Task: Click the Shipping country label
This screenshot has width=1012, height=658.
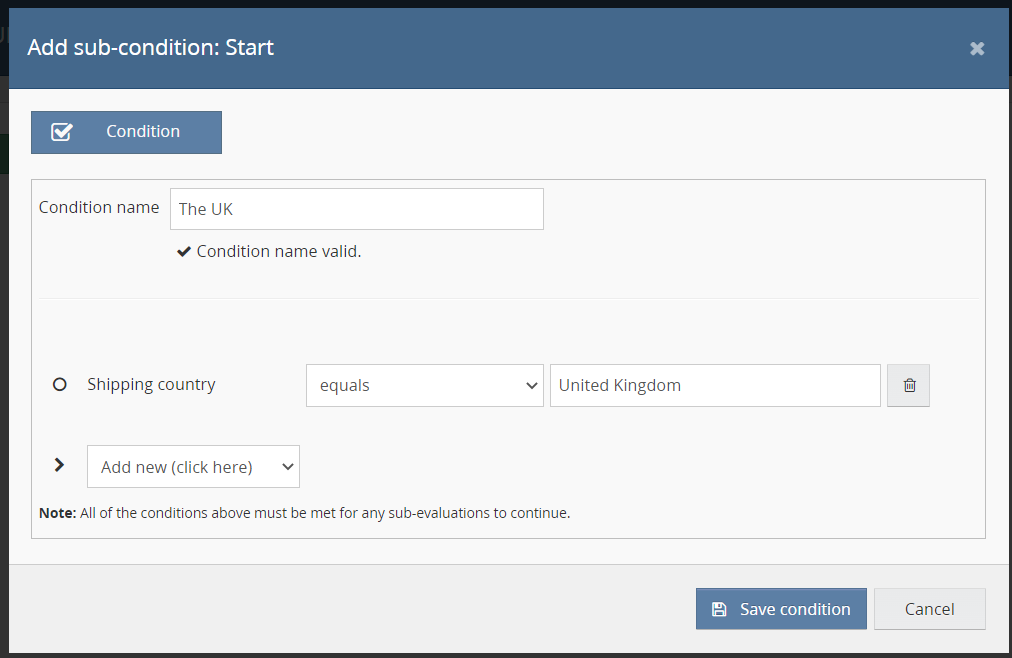Action: click(x=151, y=384)
